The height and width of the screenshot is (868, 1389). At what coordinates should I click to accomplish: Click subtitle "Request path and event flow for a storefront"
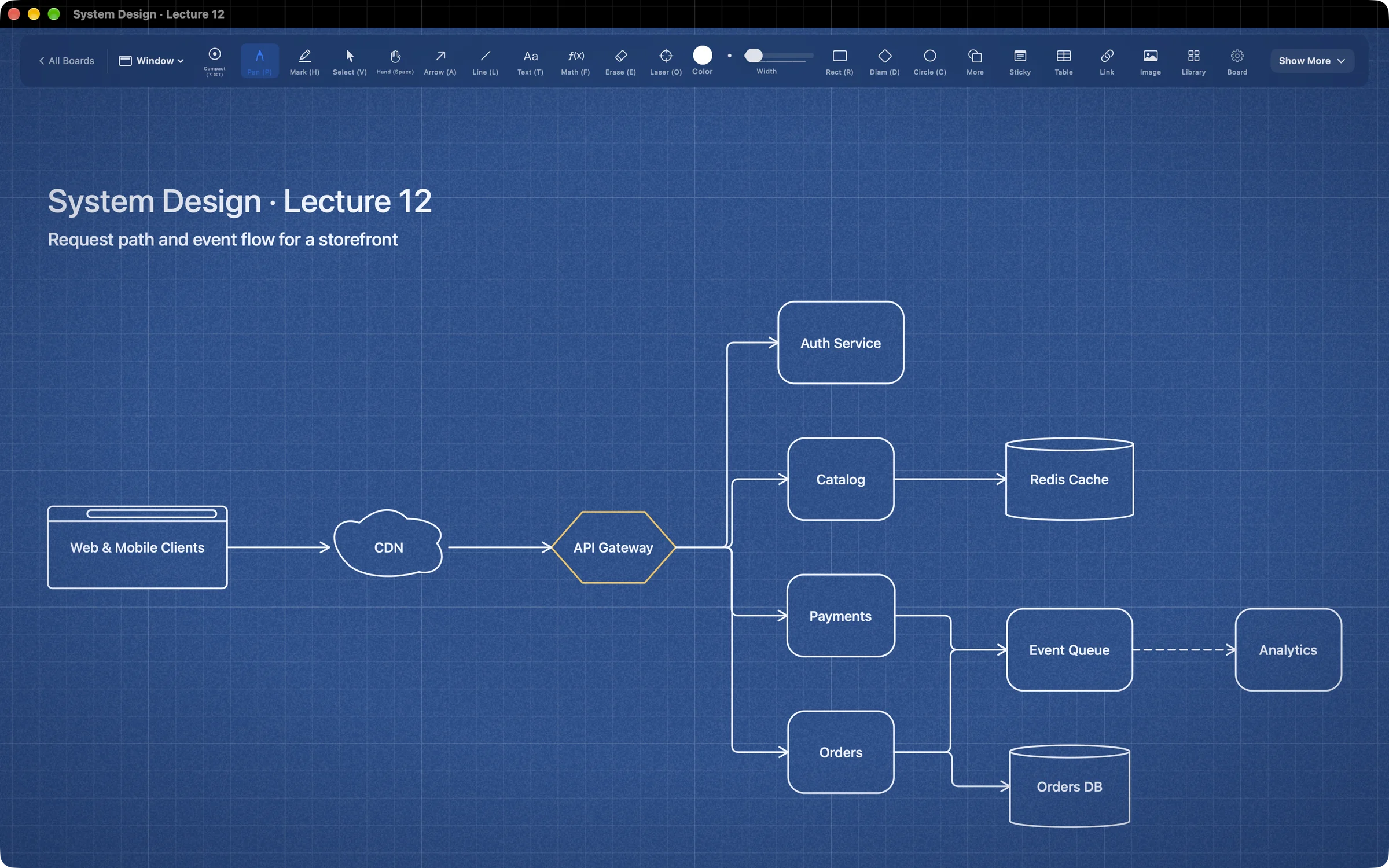tap(223, 240)
